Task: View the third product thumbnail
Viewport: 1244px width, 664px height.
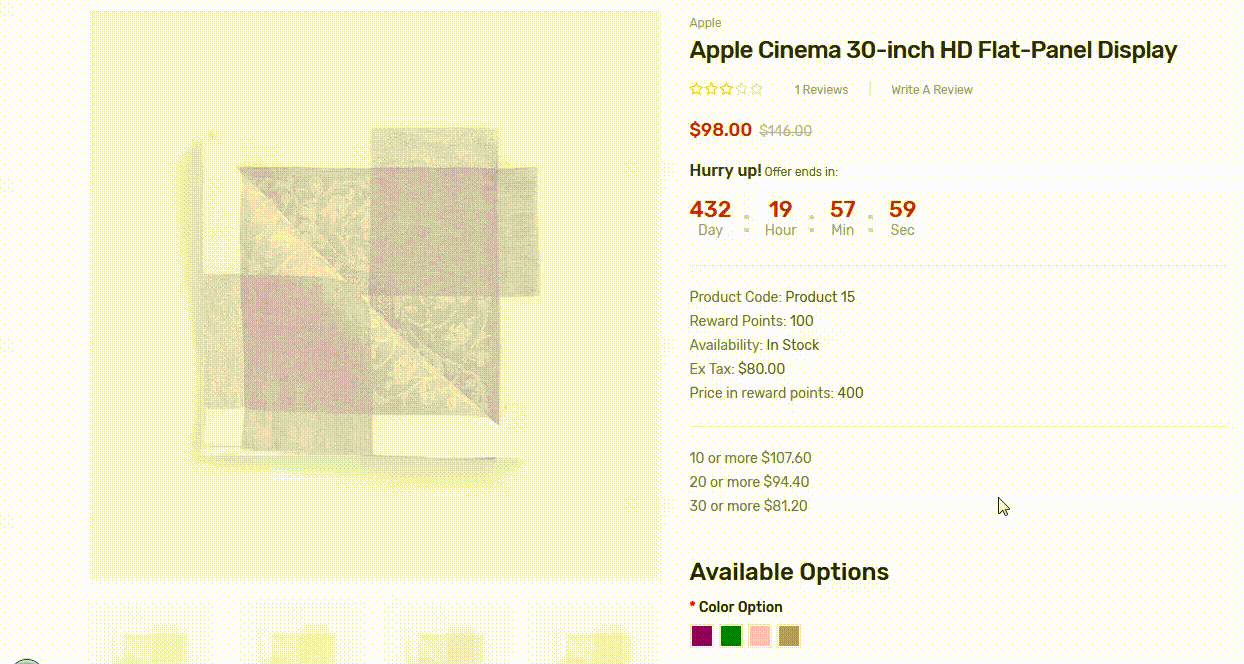Action: pos(449,634)
